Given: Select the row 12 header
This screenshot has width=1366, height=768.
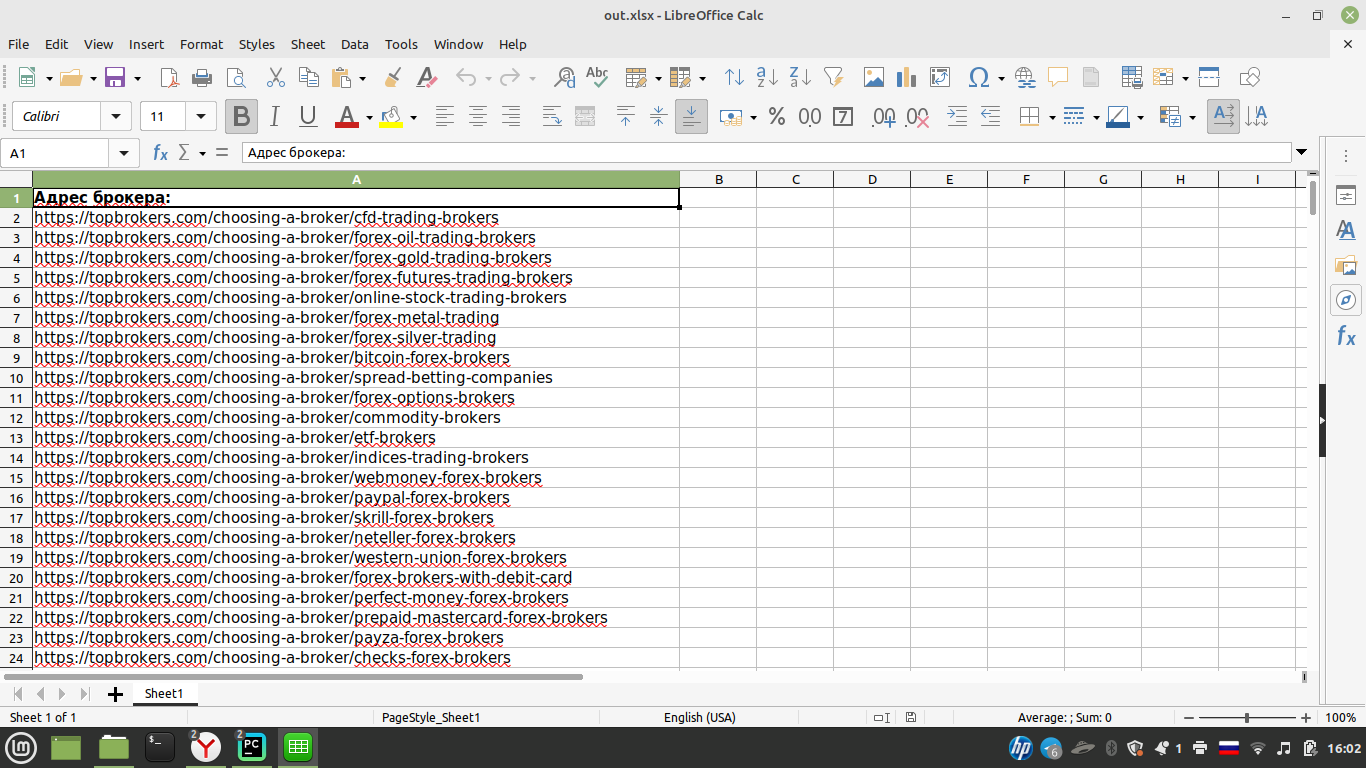Looking at the screenshot, I should coord(16,418).
